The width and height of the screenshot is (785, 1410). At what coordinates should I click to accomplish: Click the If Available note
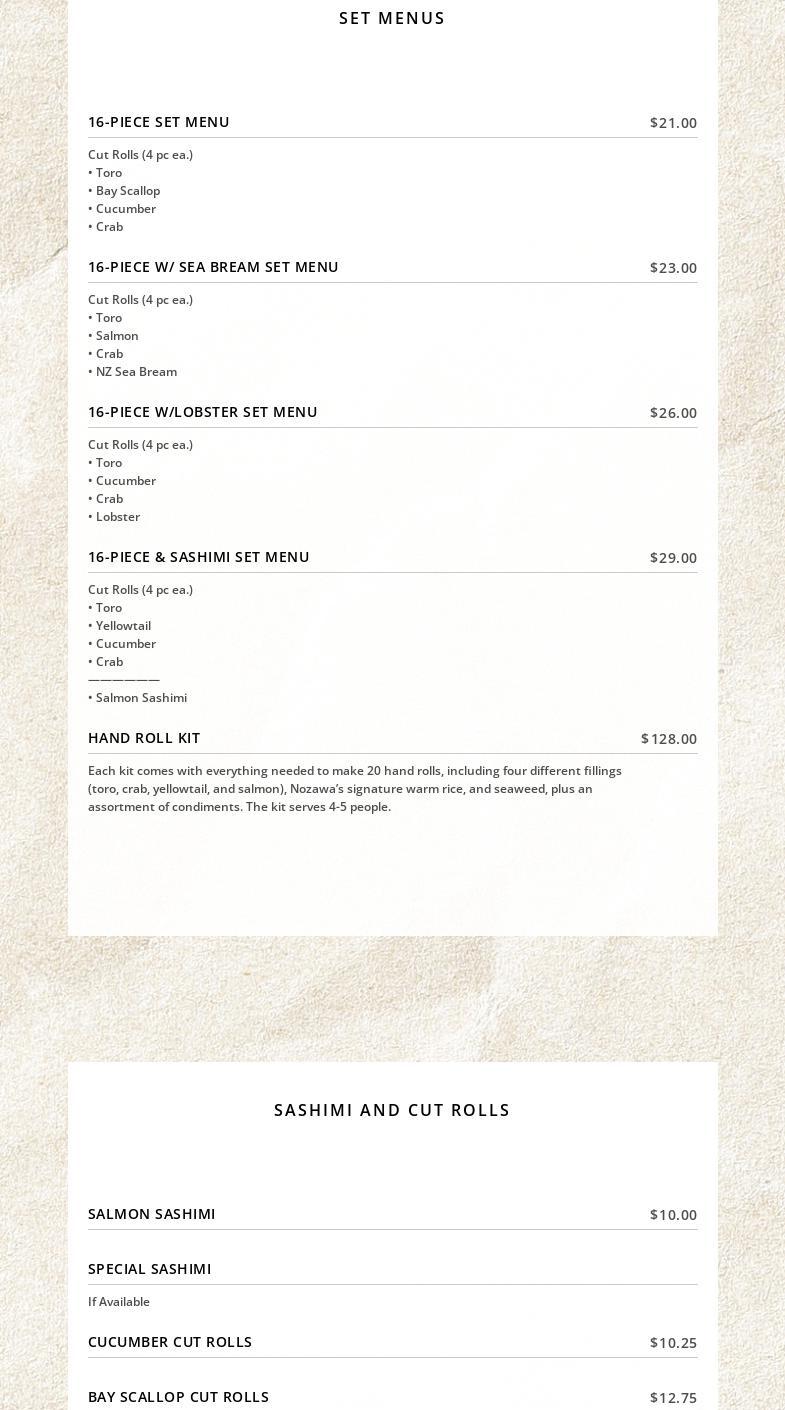coord(119,1302)
